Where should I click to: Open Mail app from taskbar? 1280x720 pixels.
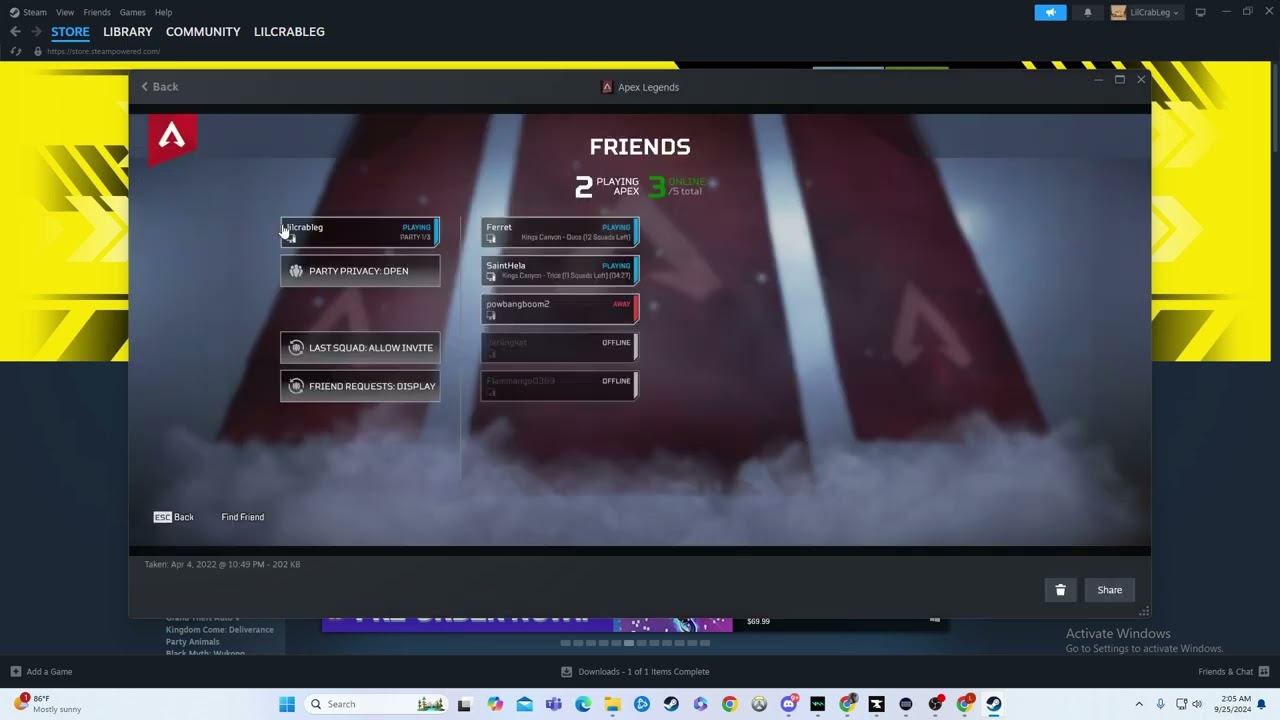click(x=524, y=704)
